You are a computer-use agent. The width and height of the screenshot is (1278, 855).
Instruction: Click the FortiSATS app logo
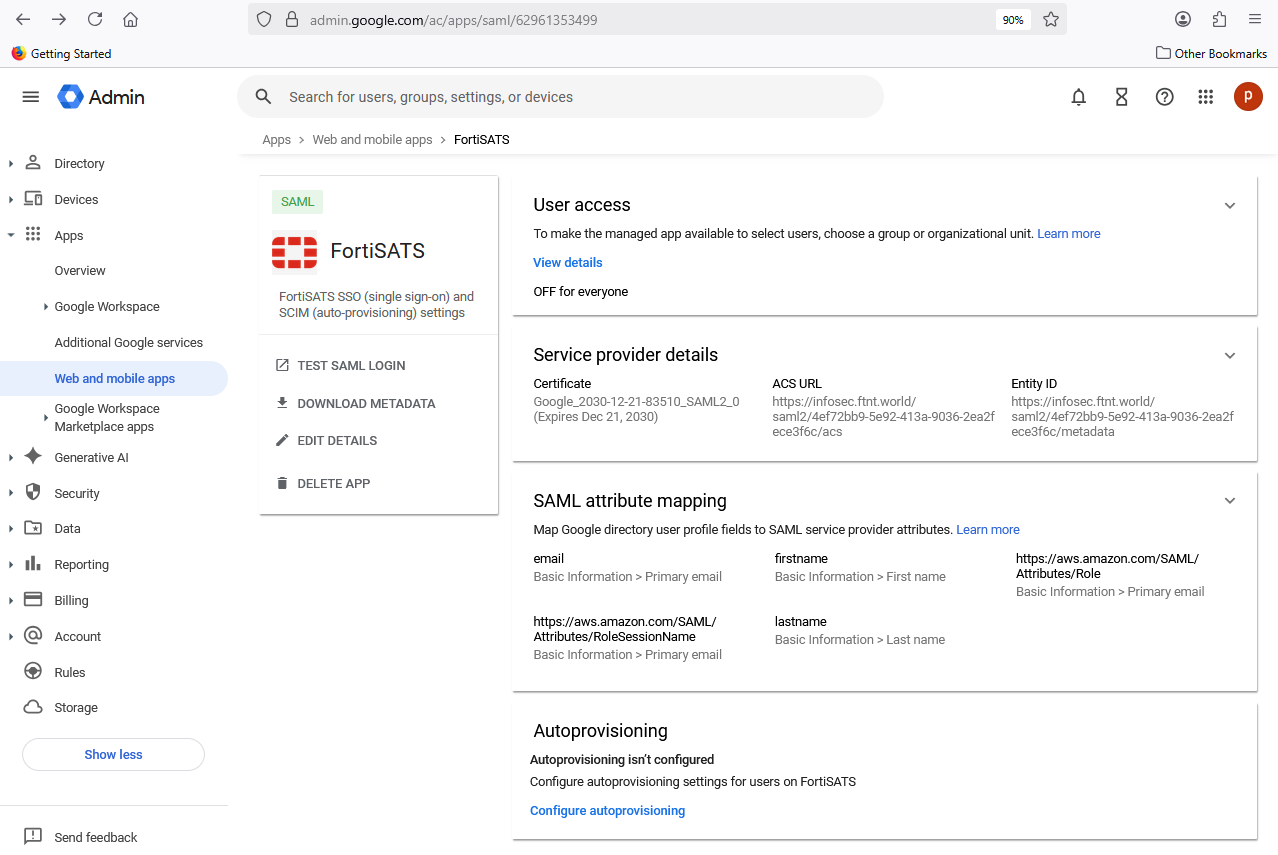(294, 252)
